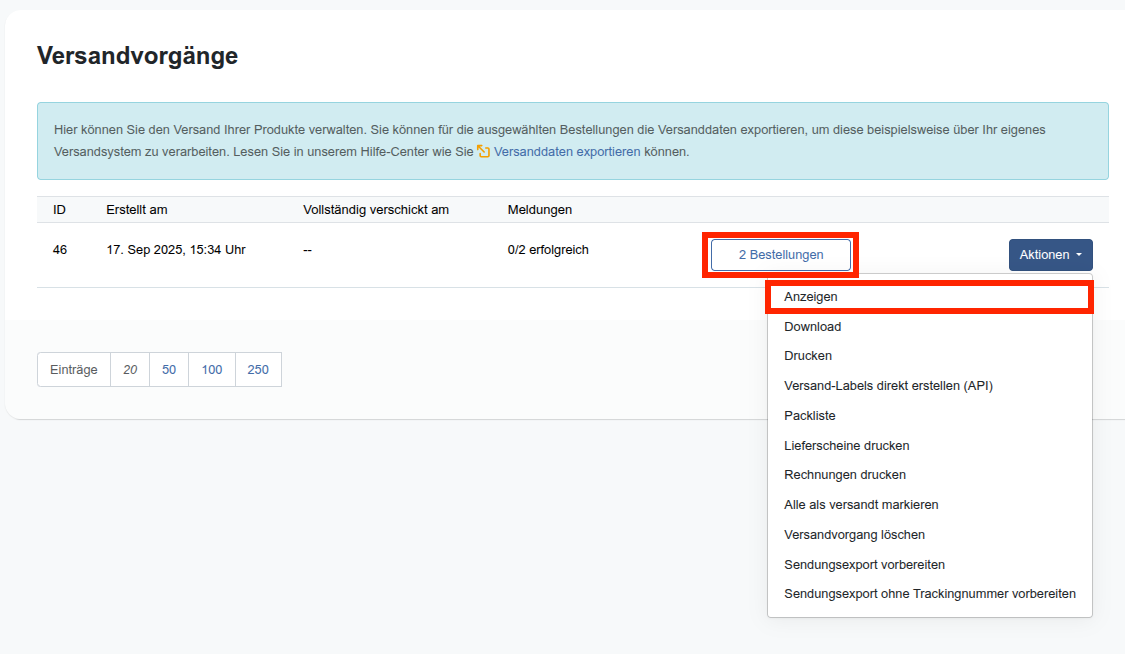Open Packliste from the menu
This screenshot has height=654, width=1125.
click(x=930, y=416)
